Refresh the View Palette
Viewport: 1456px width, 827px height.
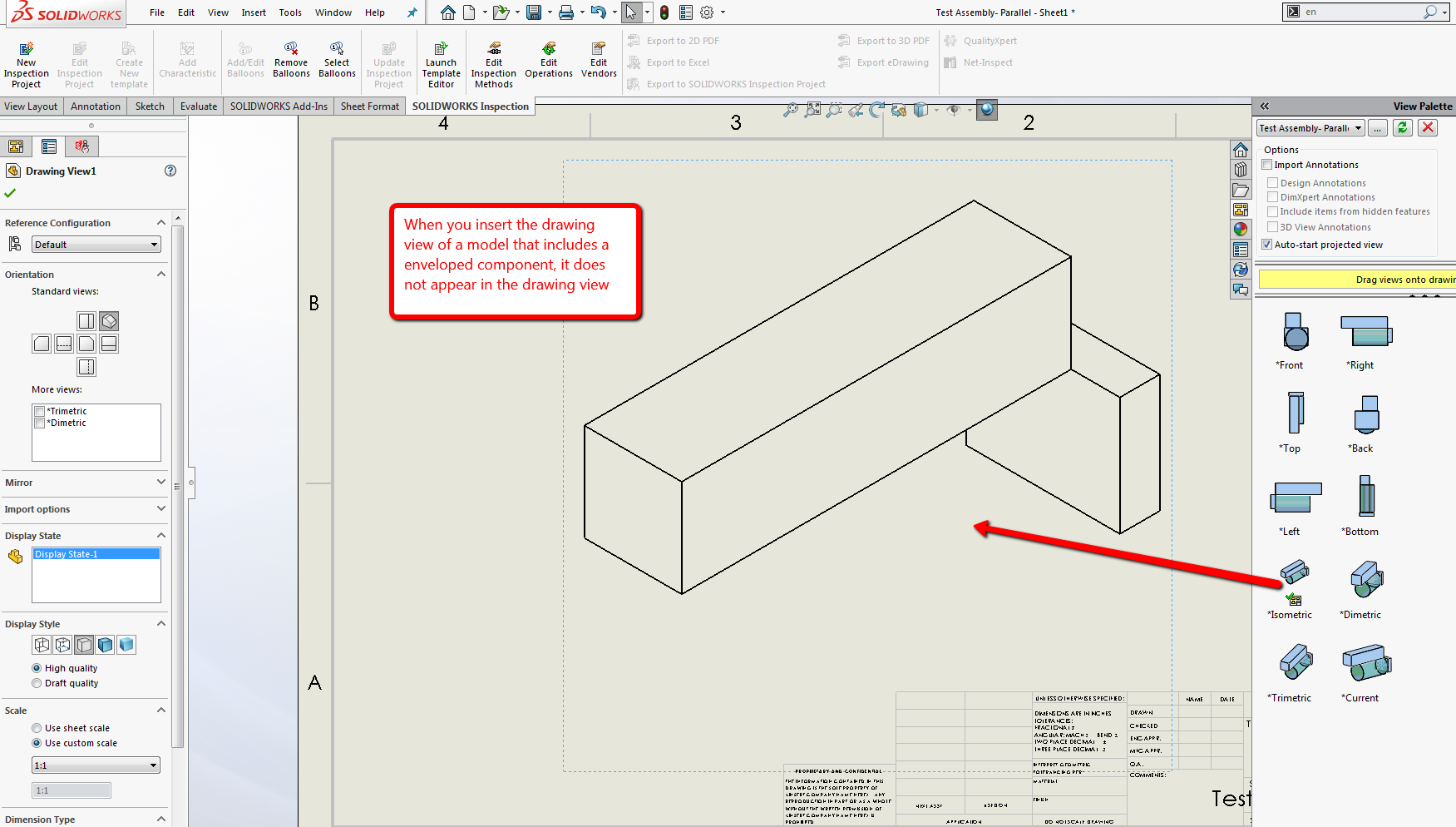pyautogui.click(x=1403, y=127)
